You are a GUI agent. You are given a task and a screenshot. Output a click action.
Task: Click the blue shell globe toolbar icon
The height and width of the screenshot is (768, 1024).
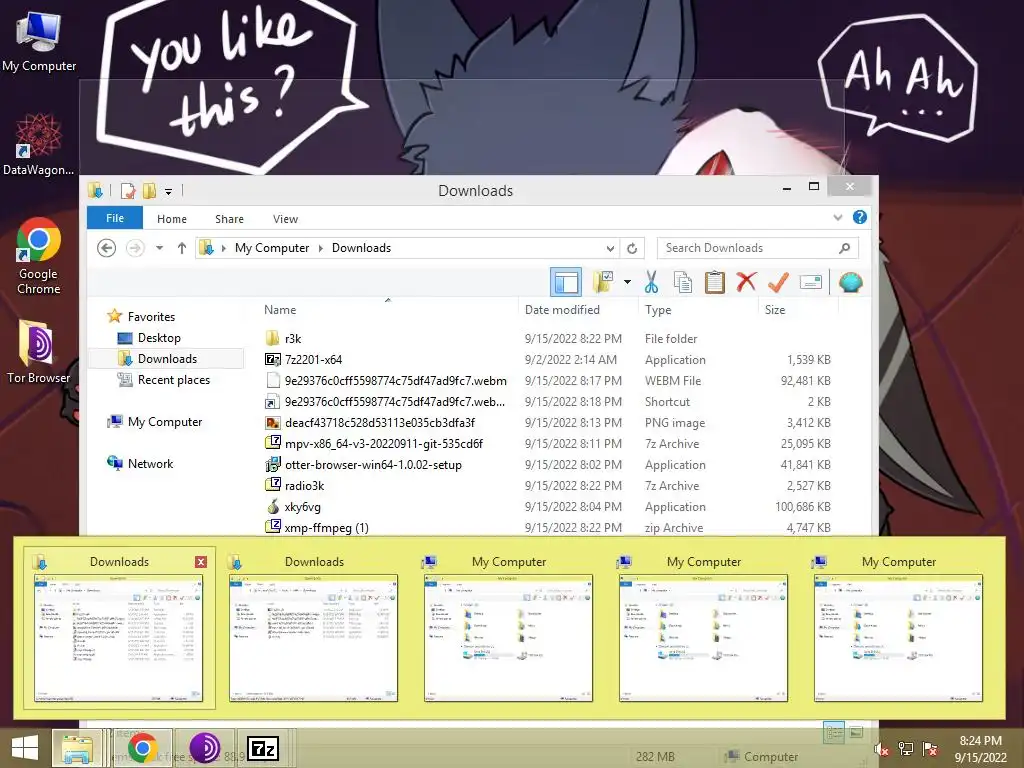point(850,282)
